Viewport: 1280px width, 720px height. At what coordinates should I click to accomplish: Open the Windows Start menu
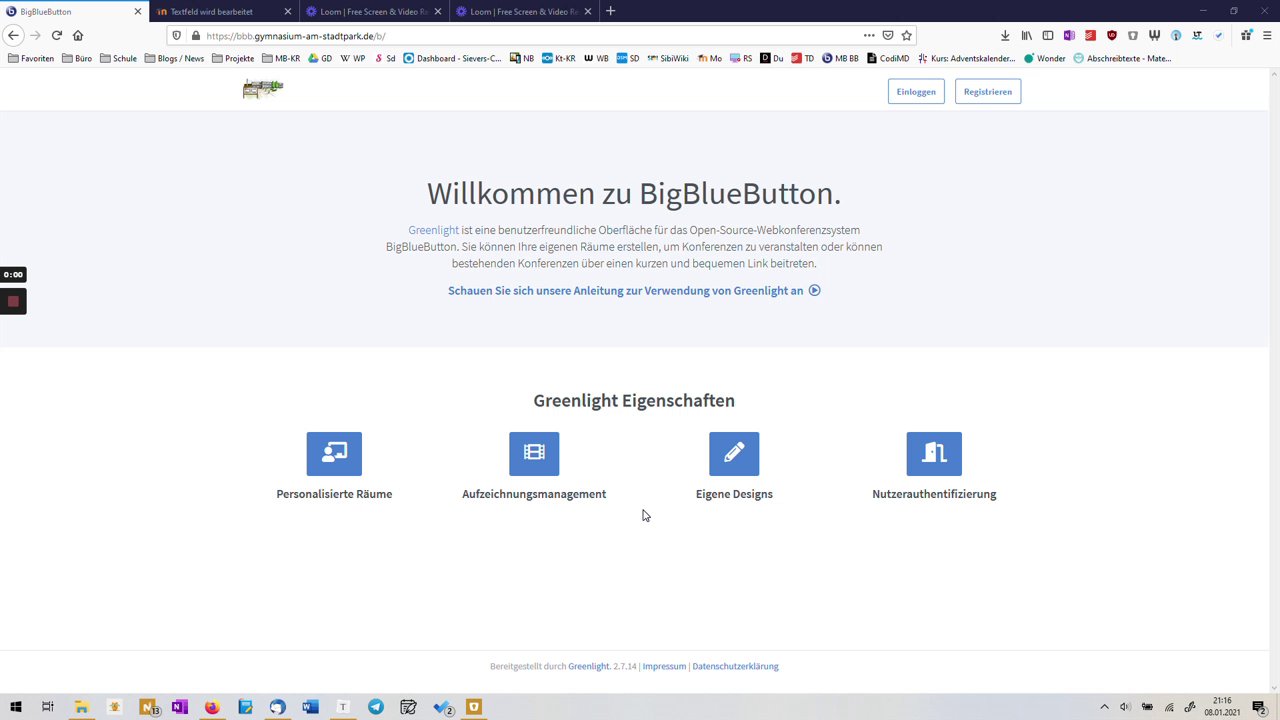[x=16, y=707]
